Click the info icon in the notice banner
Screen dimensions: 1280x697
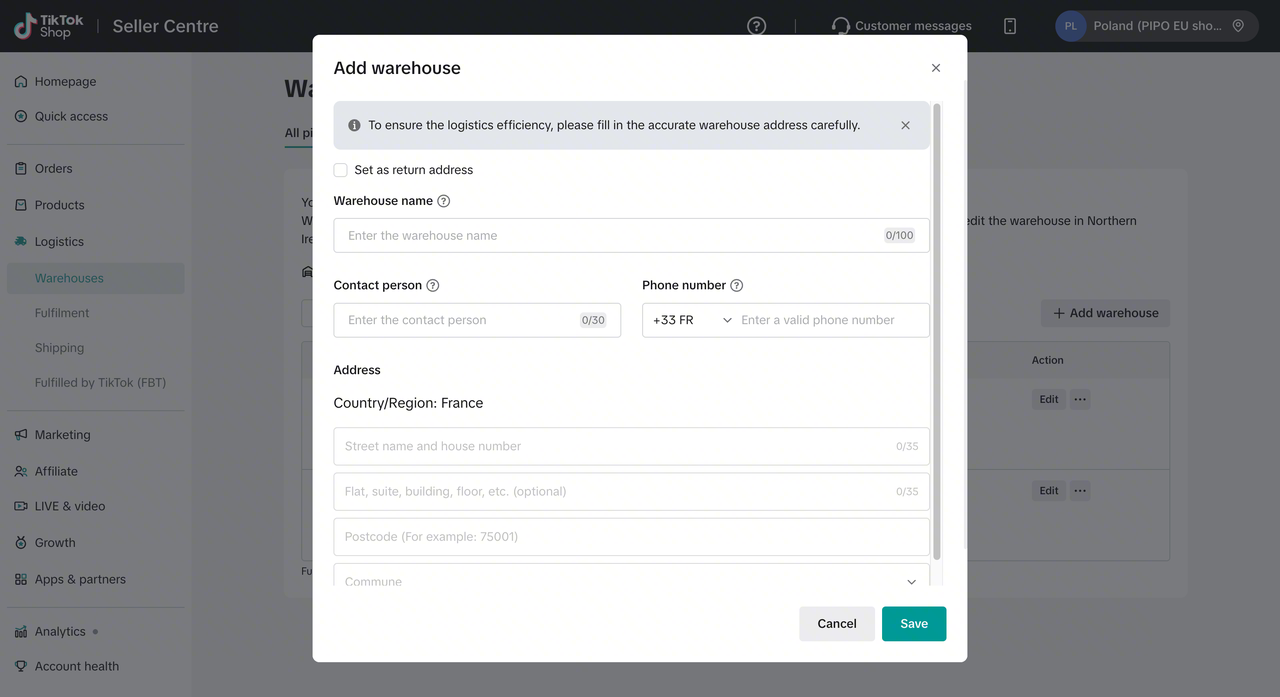coord(354,125)
